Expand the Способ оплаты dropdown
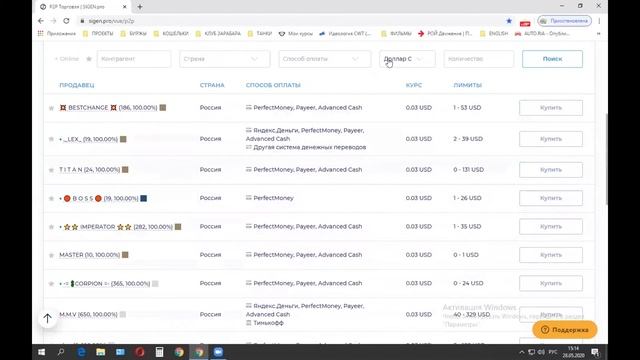This screenshot has height=360, width=640. [325, 59]
